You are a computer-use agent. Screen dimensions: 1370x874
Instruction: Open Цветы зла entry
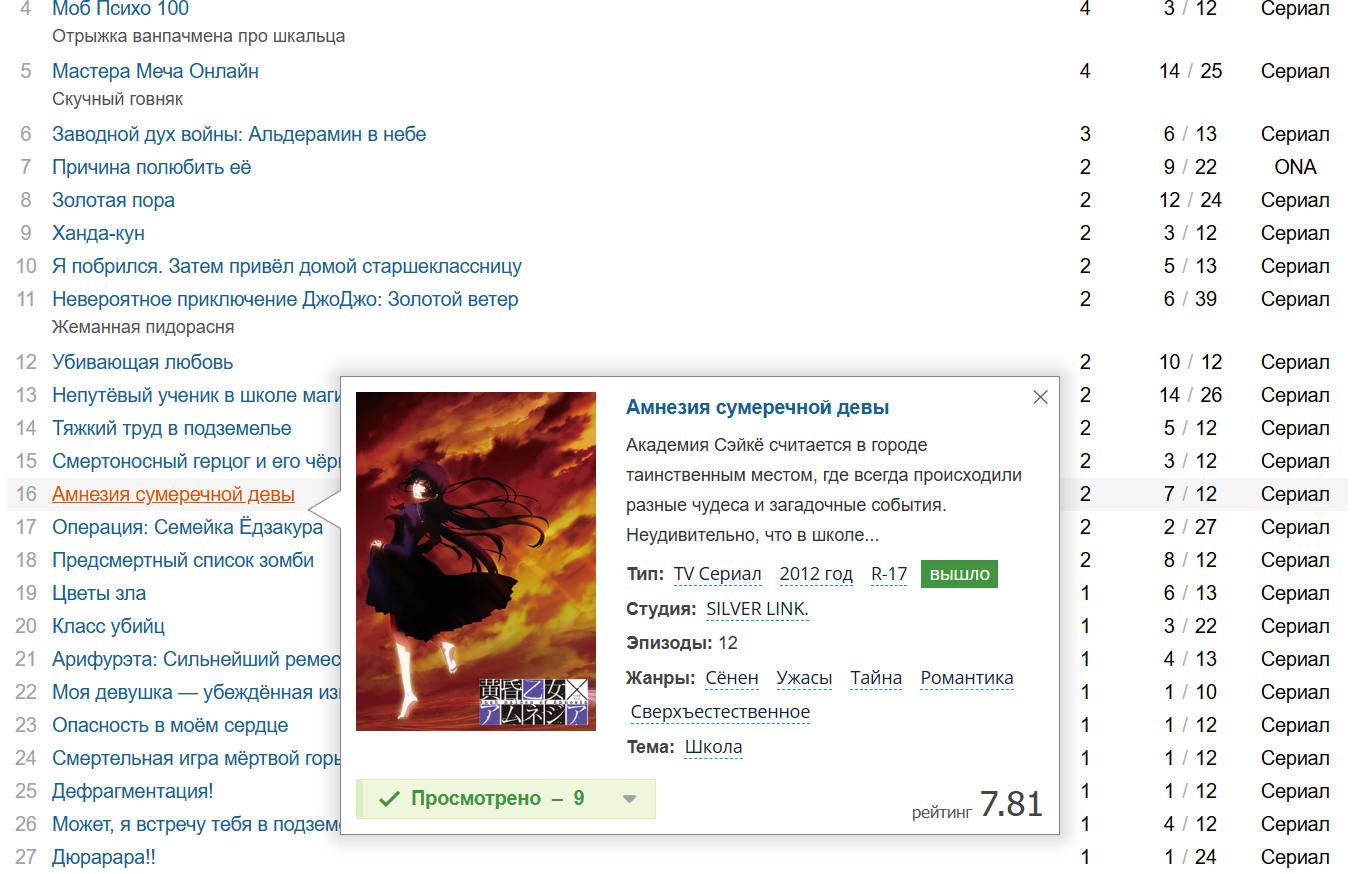[99, 593]
